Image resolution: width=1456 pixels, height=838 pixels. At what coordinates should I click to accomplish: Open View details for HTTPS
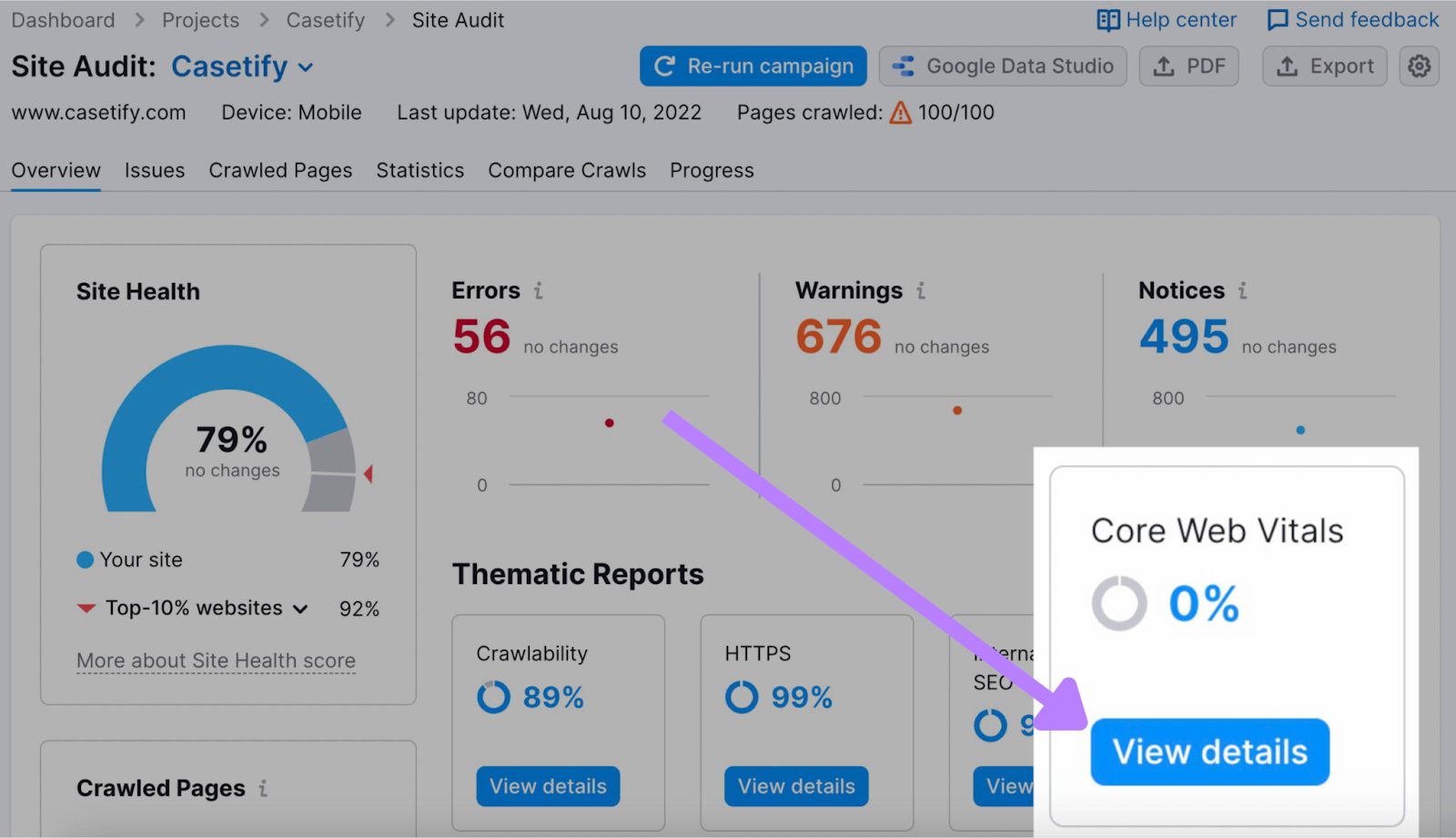click(x=796, y=786)
